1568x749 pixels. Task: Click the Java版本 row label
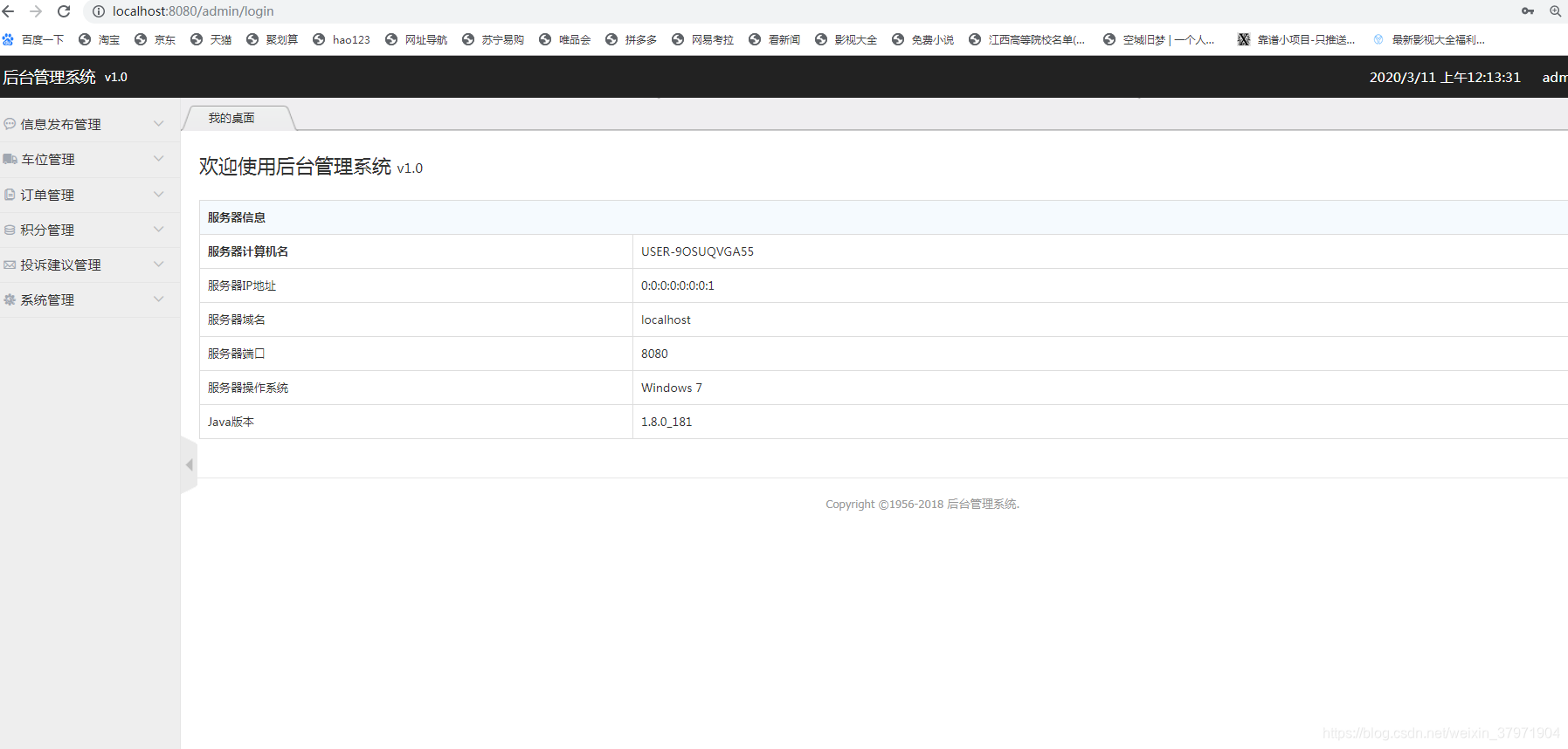click(231, 422)
